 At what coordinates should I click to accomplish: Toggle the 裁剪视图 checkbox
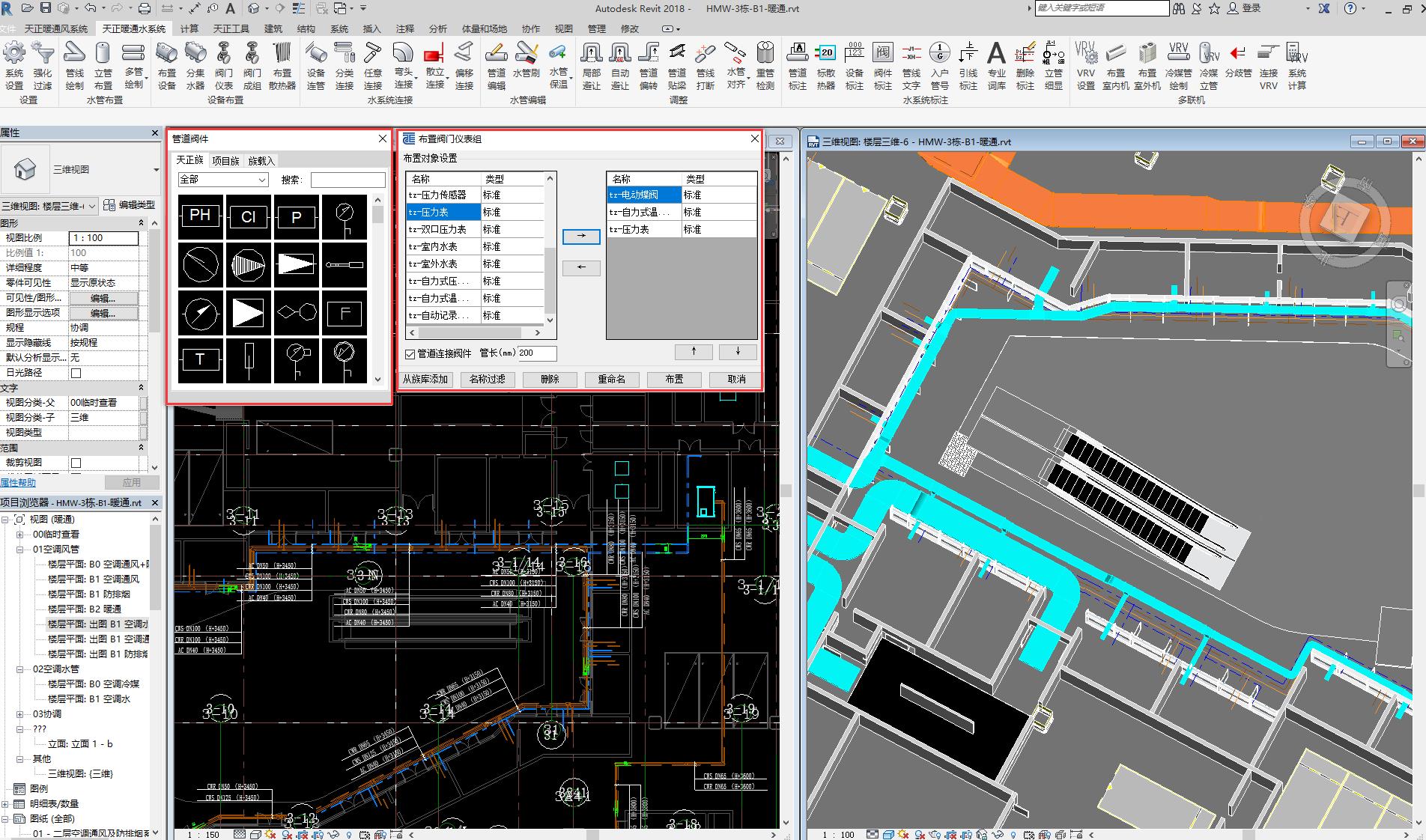click(x=76, y=463)
